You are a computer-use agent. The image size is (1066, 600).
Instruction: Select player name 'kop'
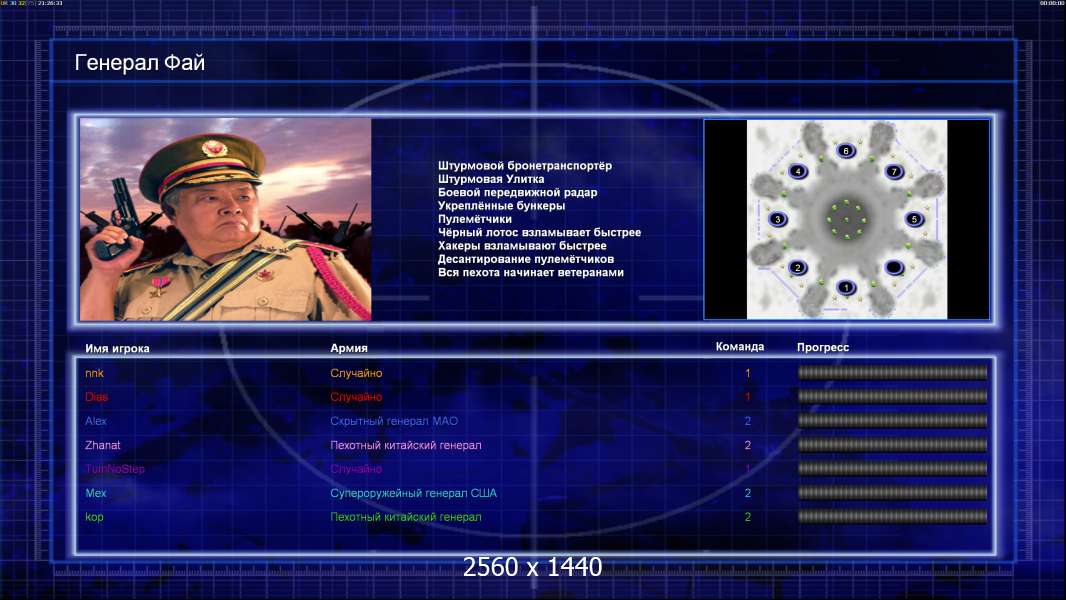pos(94,517)
